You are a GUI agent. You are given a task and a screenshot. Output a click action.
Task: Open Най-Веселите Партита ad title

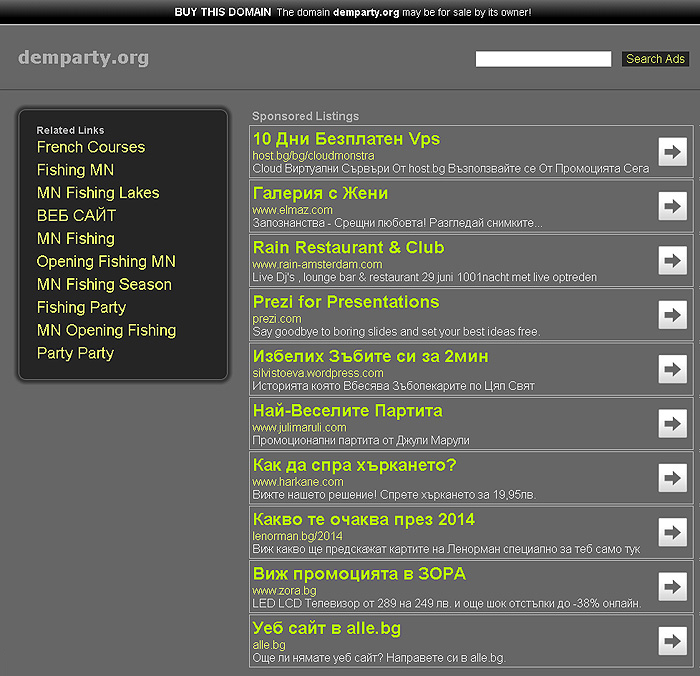347,411
